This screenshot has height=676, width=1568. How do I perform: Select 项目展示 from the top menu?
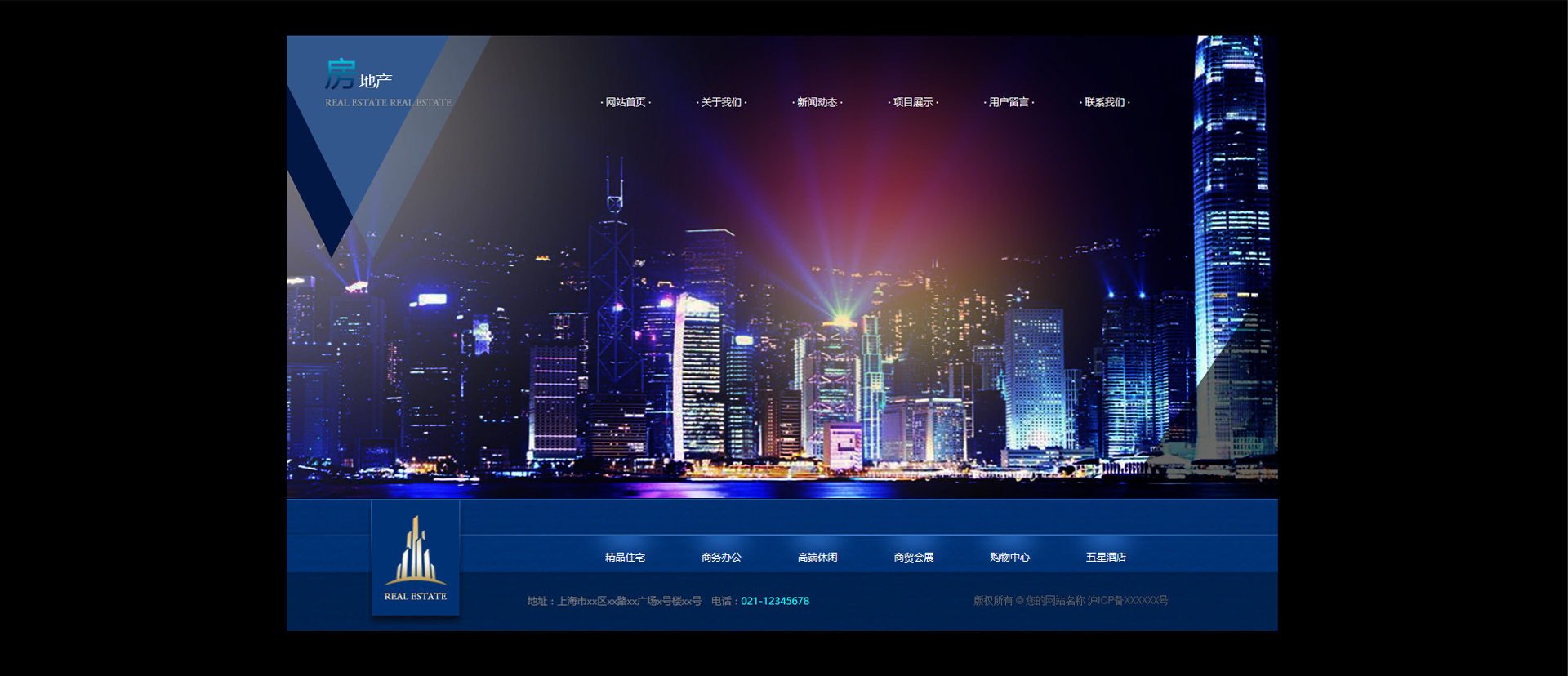click(x=913, y=102)
